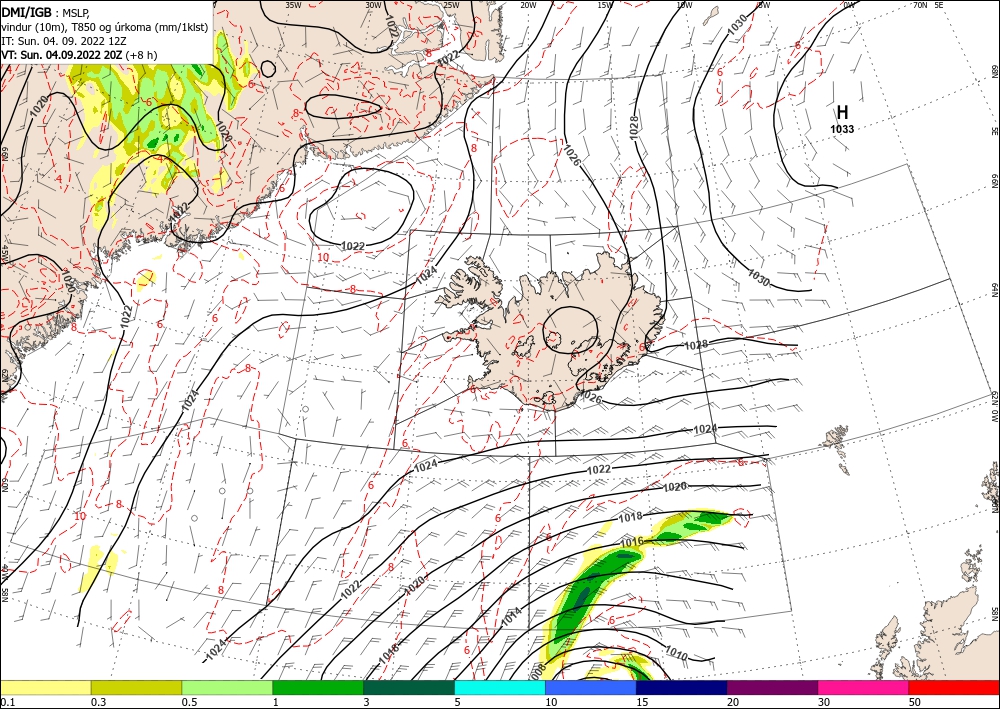The image size is (1000, 709).
Task: Click the red 50 mm legend swatch
Action: tap(954, 687)
